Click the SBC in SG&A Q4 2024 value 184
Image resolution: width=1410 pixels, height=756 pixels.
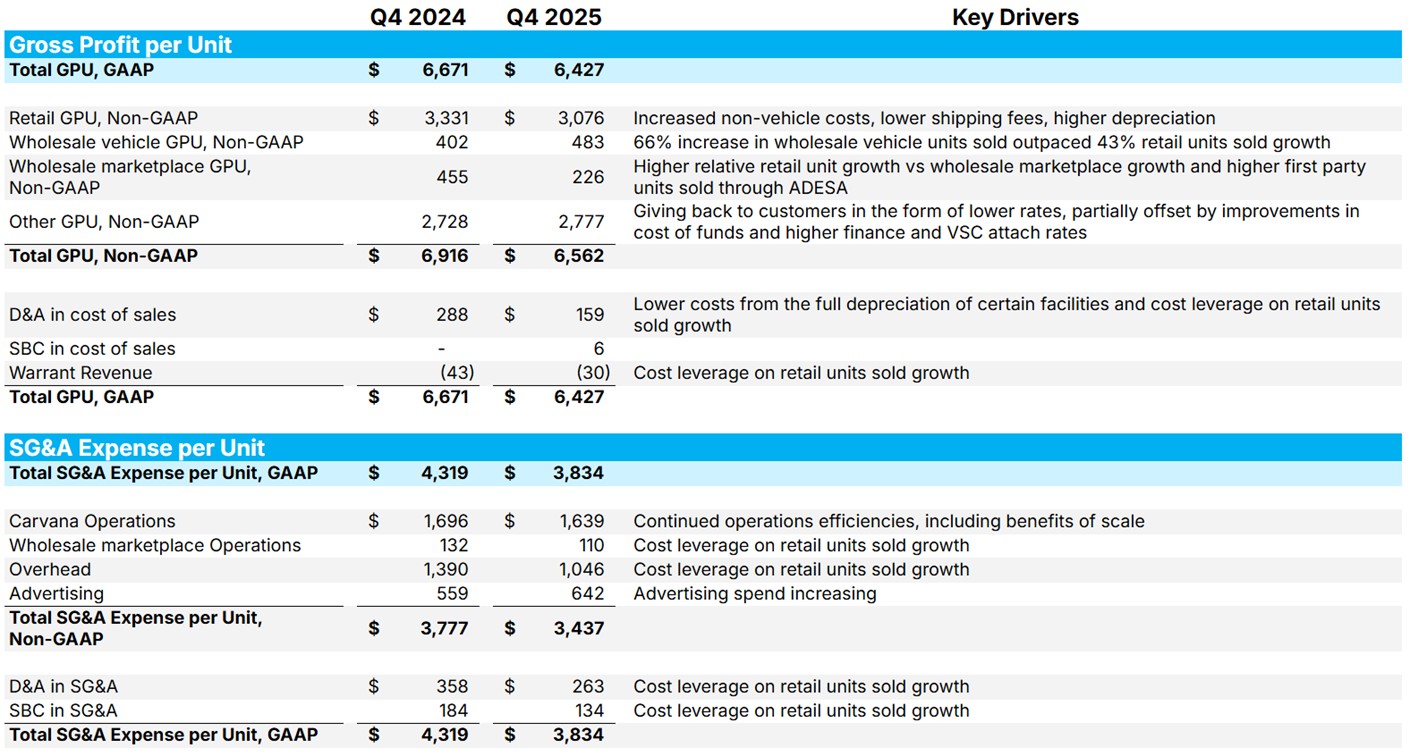click(451, 711)
